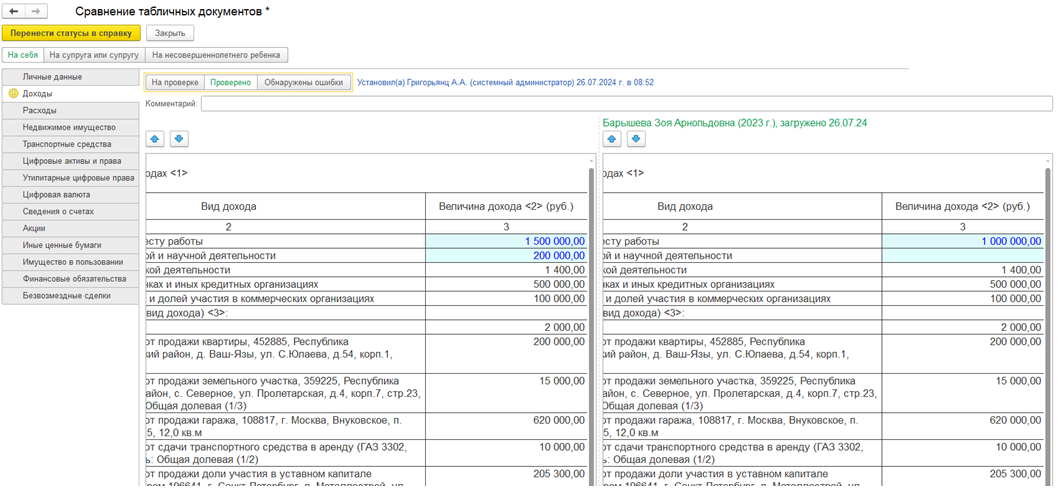Set status to Обнаружены ошибки

pyautogui.click(x=303, y=83)
